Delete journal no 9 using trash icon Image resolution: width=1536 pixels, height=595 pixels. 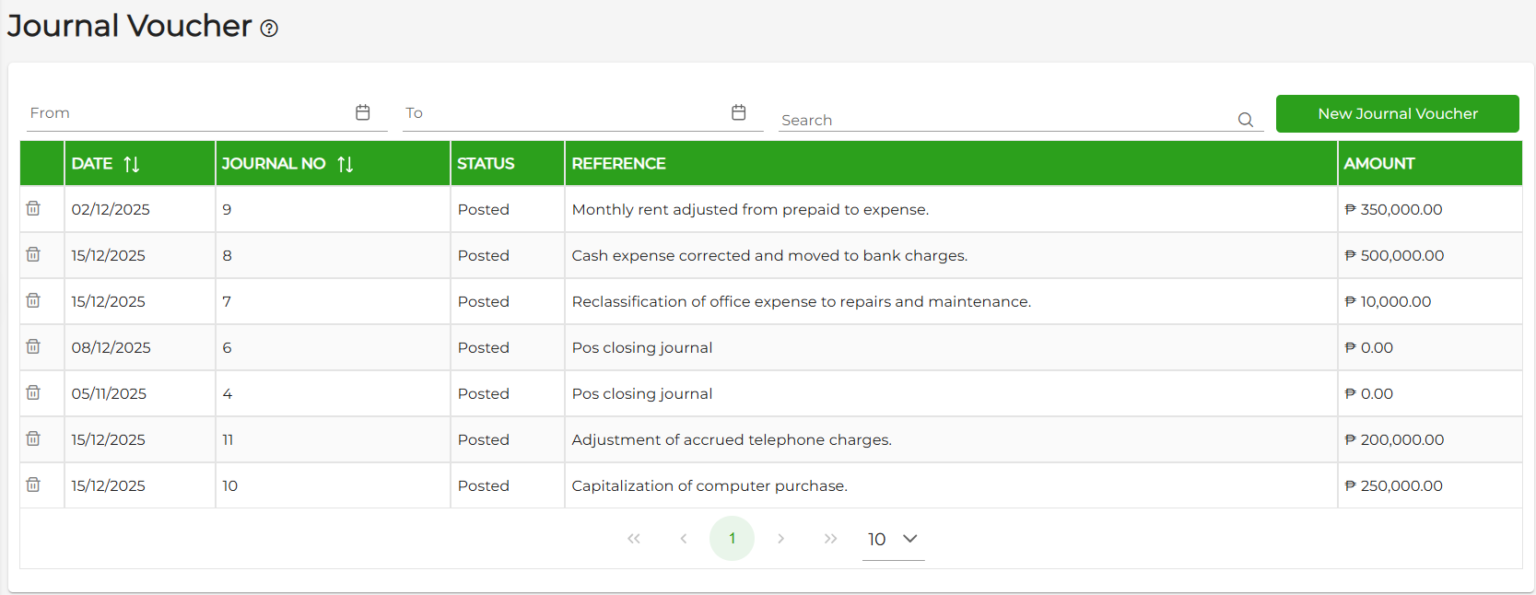33,209
